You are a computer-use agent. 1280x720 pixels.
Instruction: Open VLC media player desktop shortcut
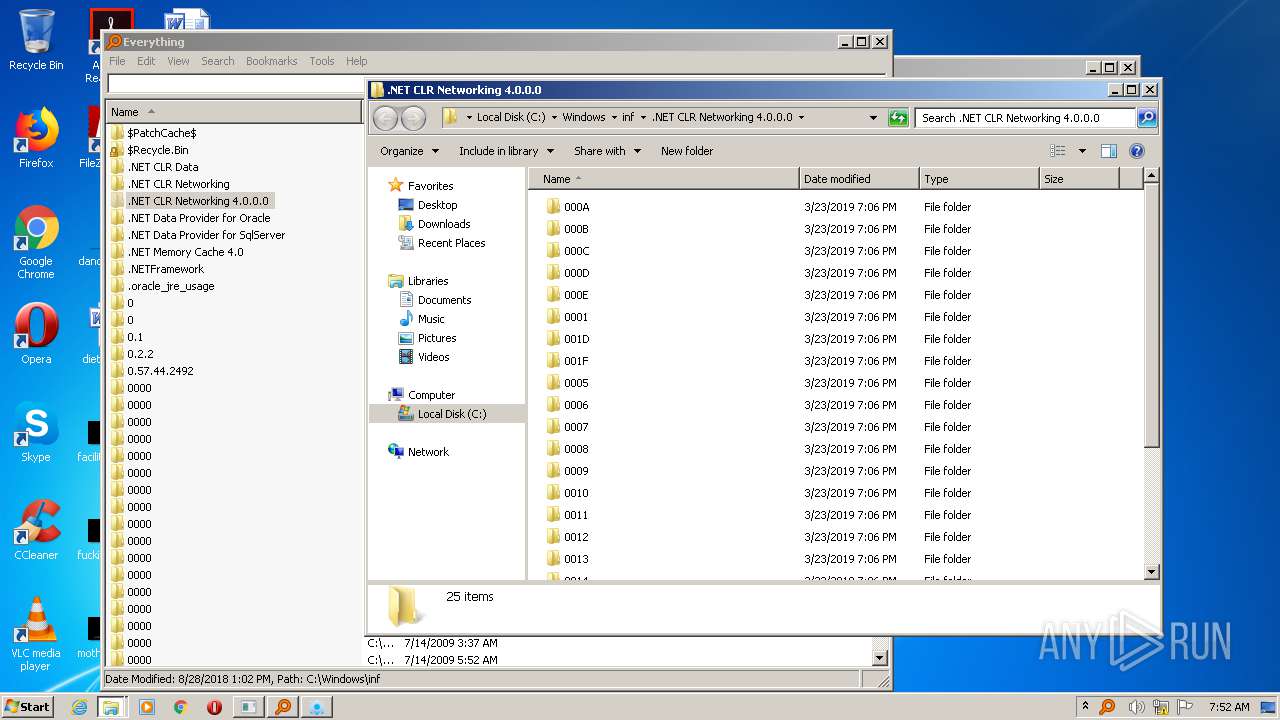point(36,634)
